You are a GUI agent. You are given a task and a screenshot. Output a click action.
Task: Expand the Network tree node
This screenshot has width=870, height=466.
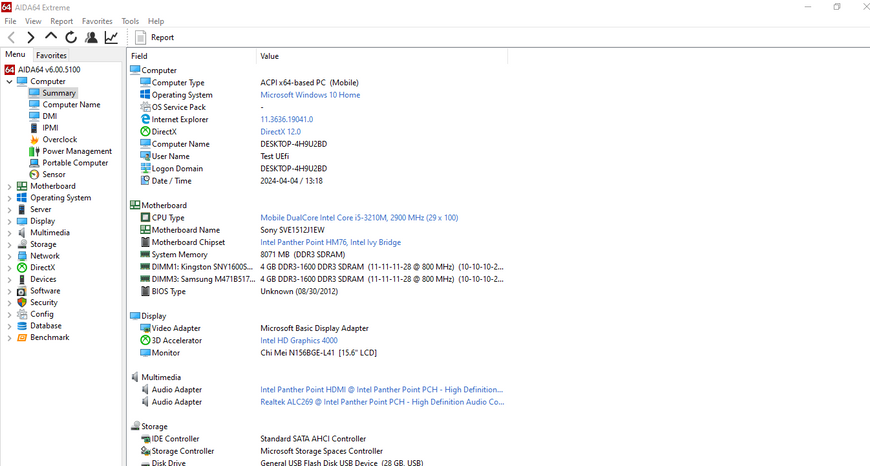(x=9, y=256)
